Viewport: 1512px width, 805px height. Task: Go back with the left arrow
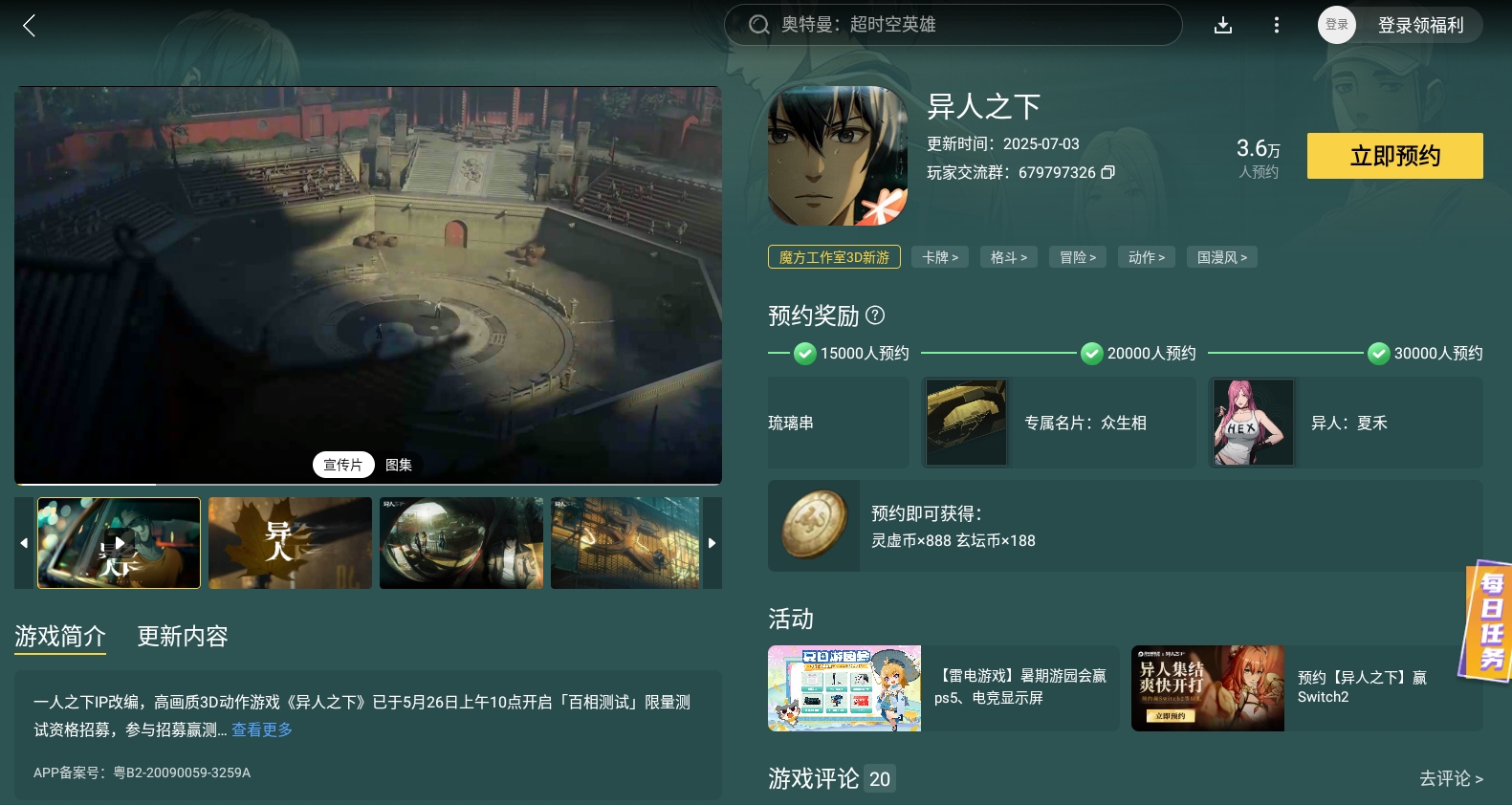pos(29,26)
